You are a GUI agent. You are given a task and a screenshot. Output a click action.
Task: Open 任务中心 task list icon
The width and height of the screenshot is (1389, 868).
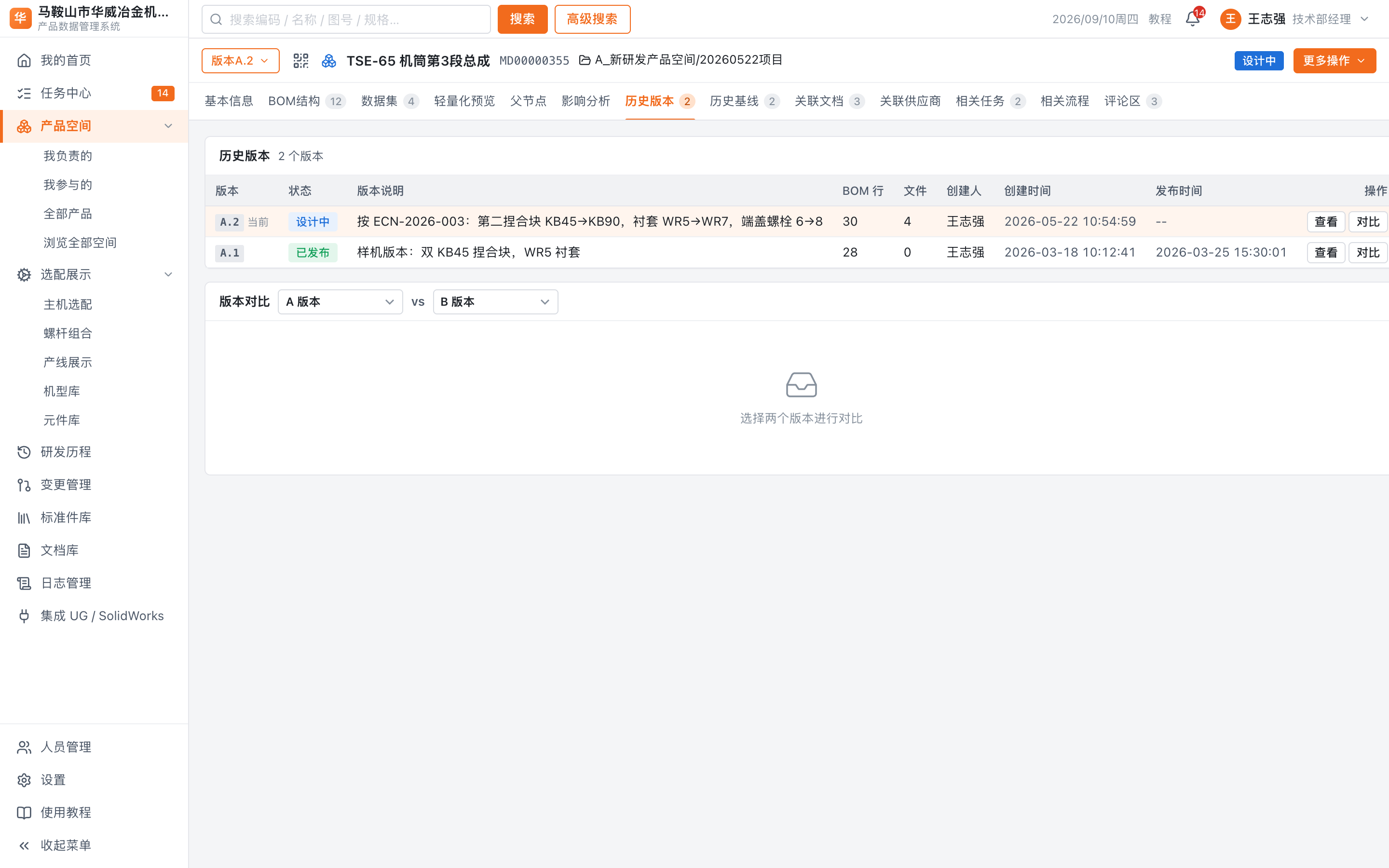24,93
